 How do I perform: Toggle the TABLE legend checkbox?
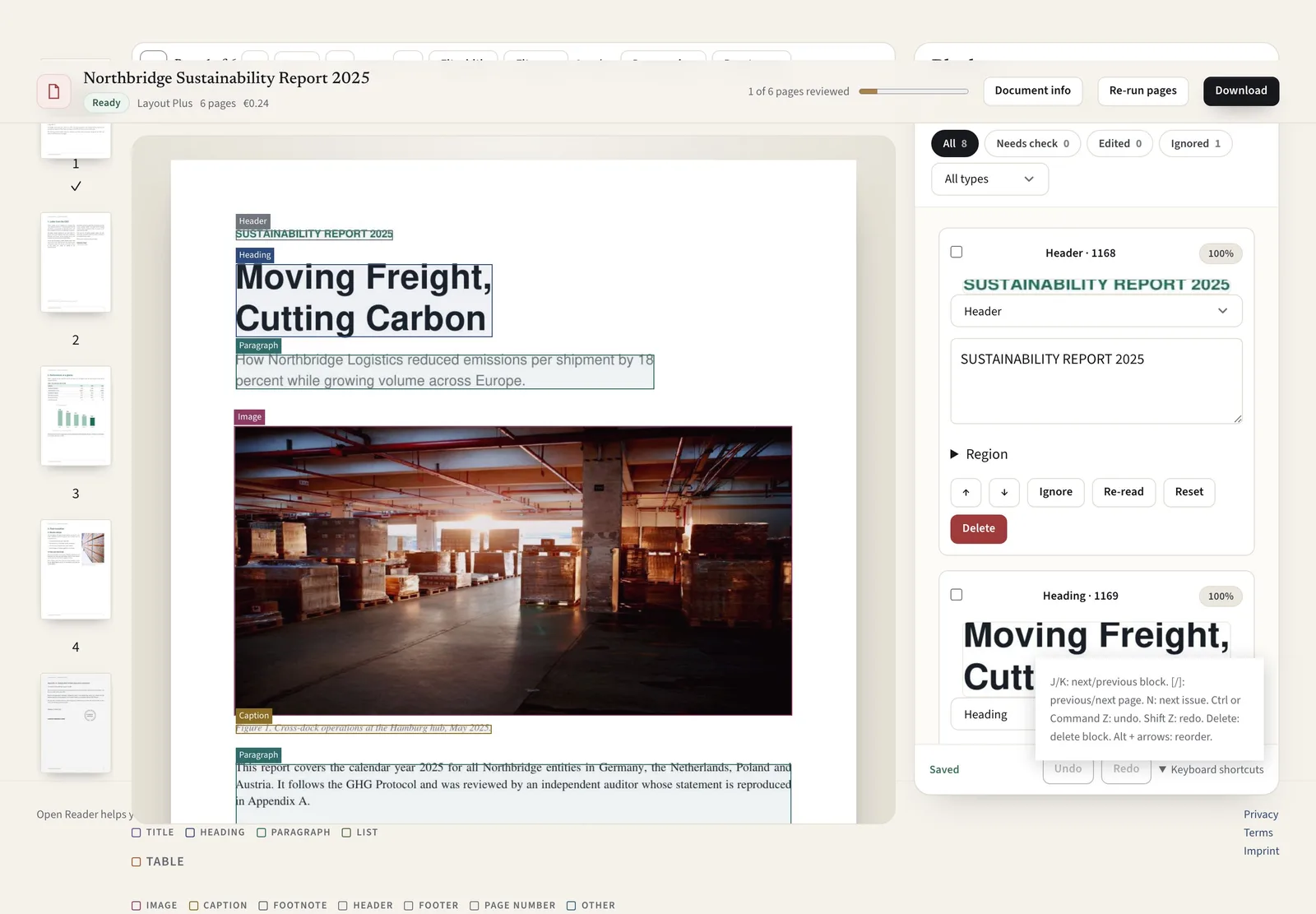pos(137,862)
